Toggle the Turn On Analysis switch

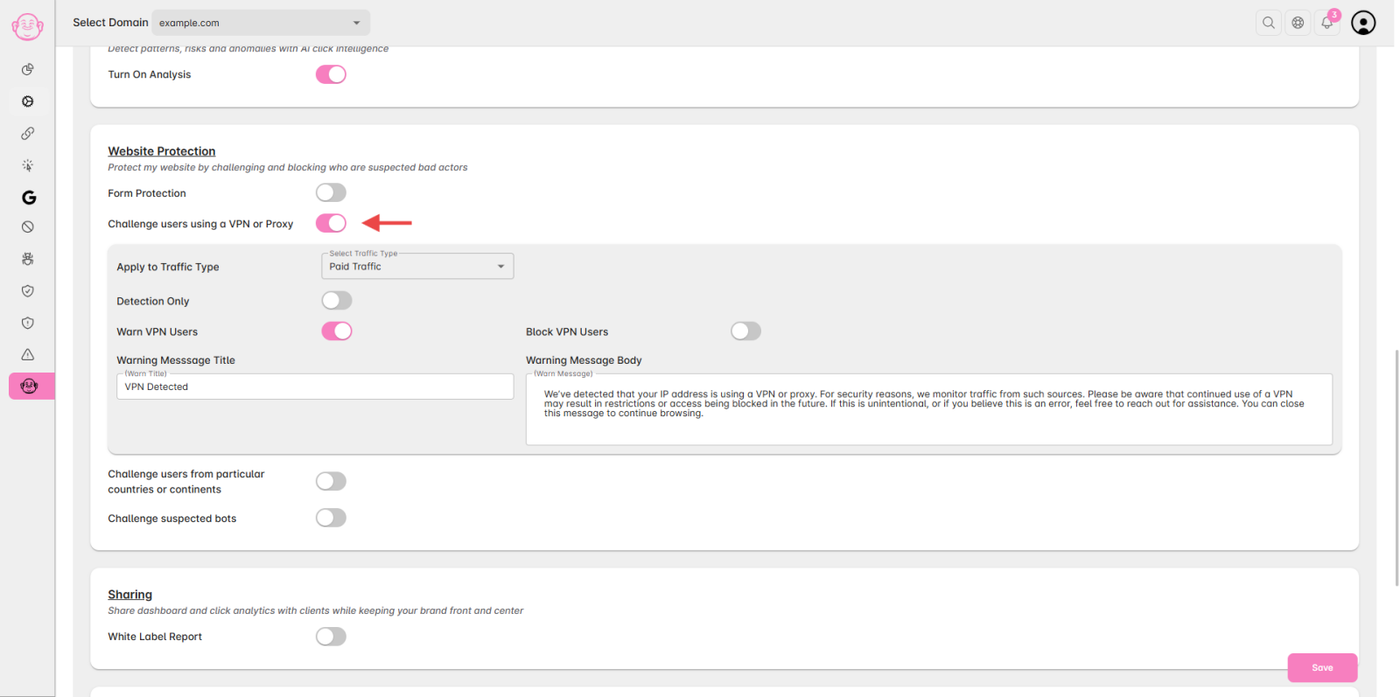(331, 74)
